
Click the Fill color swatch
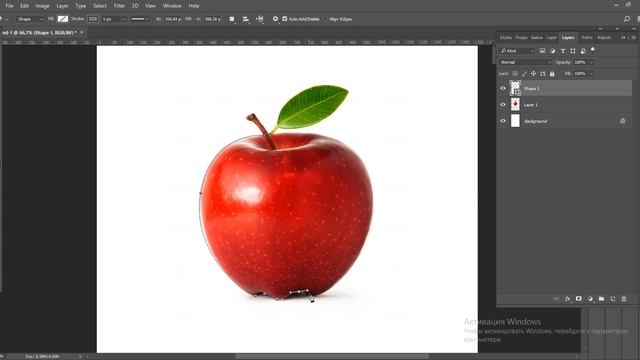tap(63, 19)
